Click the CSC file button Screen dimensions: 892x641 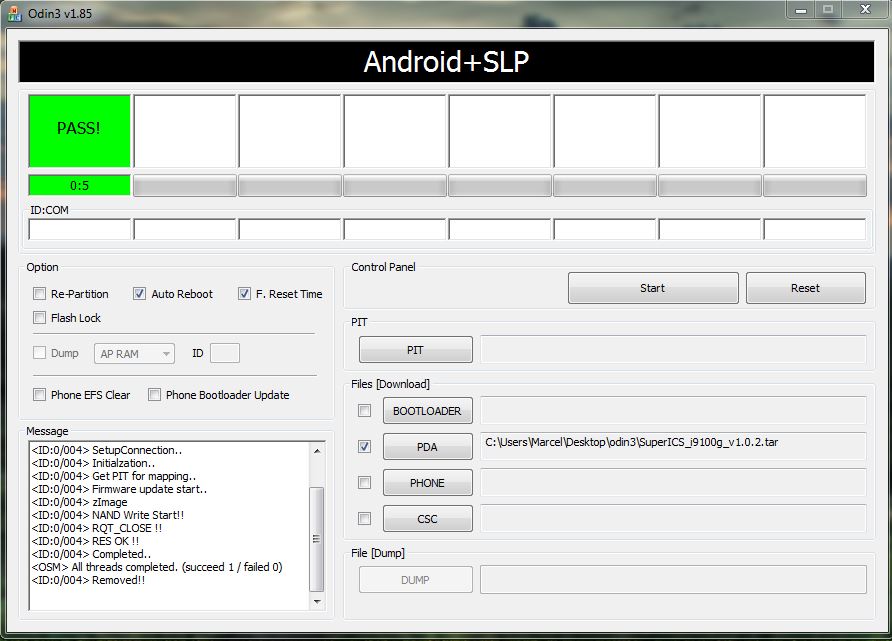click(x=427, y=518)
